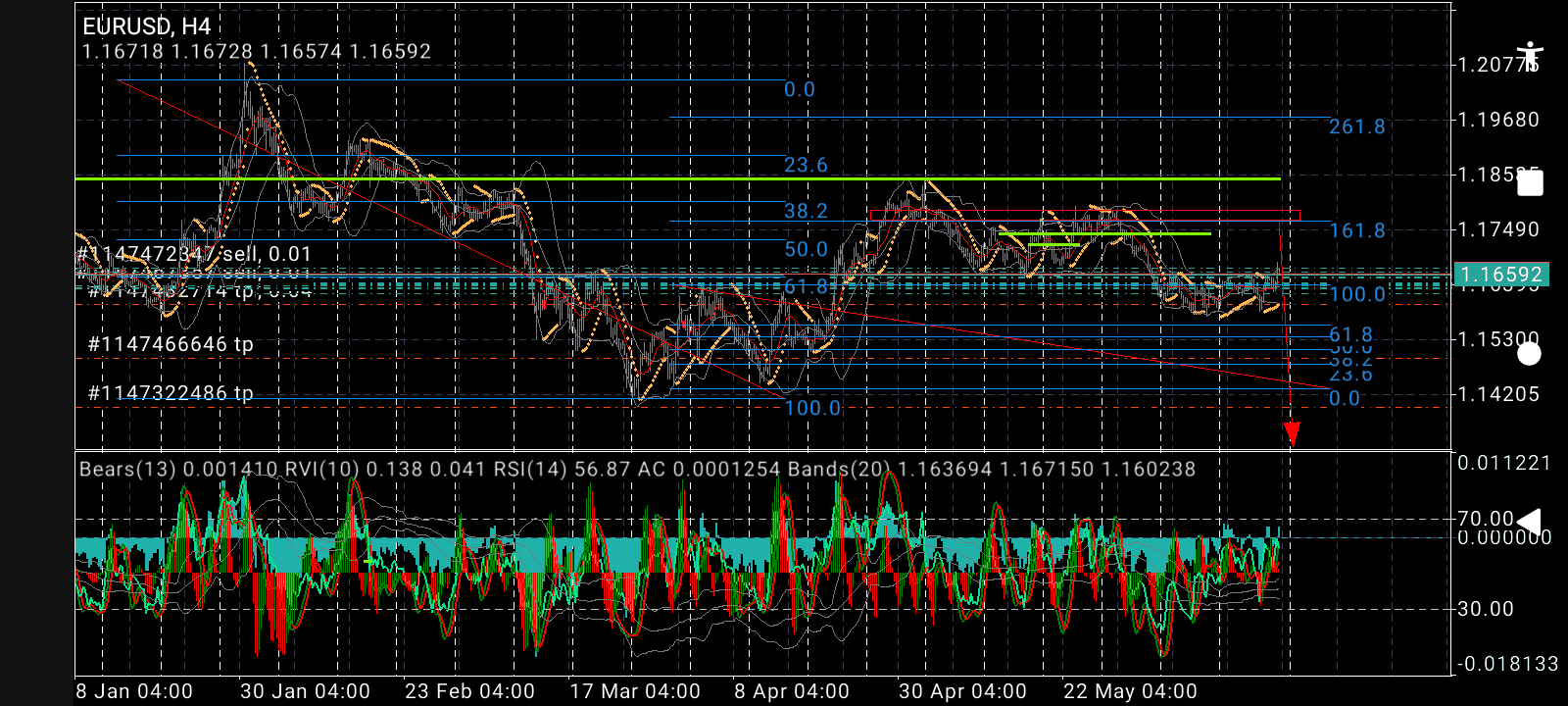Viewport: 1568px width, 706px height.
Task: Tap the Android accessibility shortcut icon
Action: (1529, 55)
